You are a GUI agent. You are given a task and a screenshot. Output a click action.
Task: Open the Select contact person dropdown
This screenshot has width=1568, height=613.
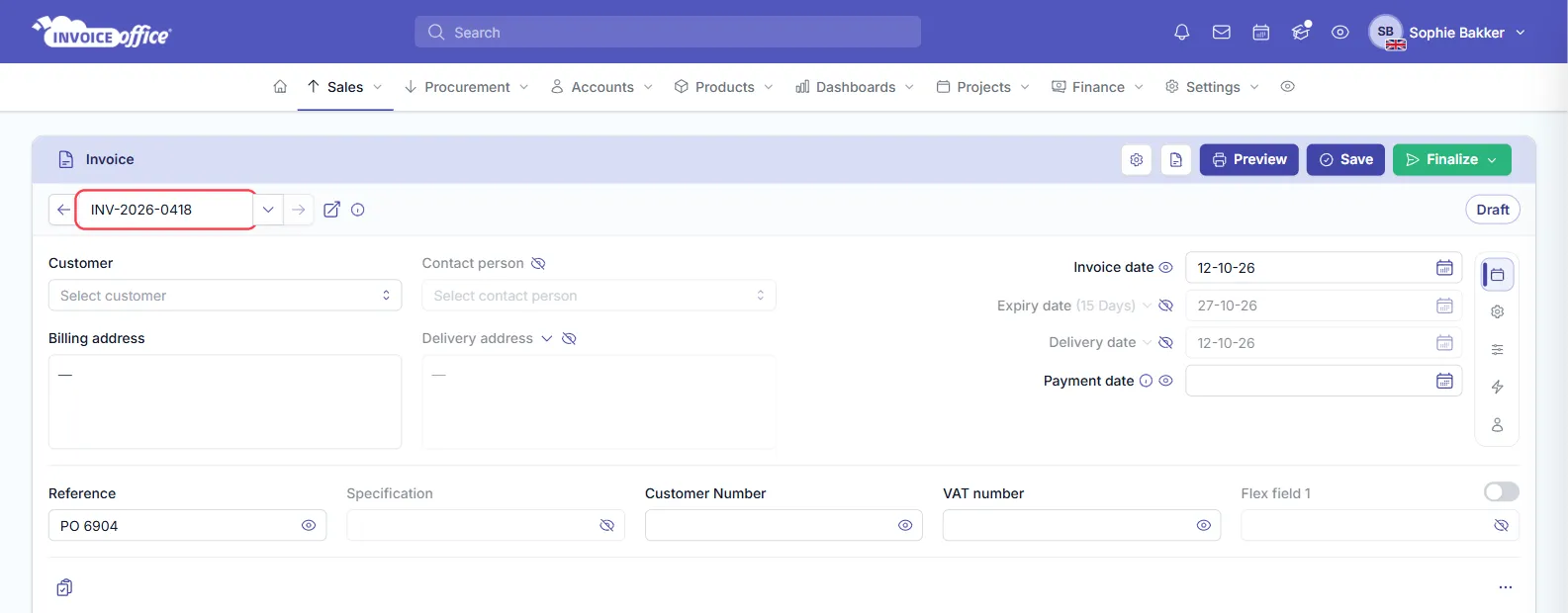coord(599,296)
